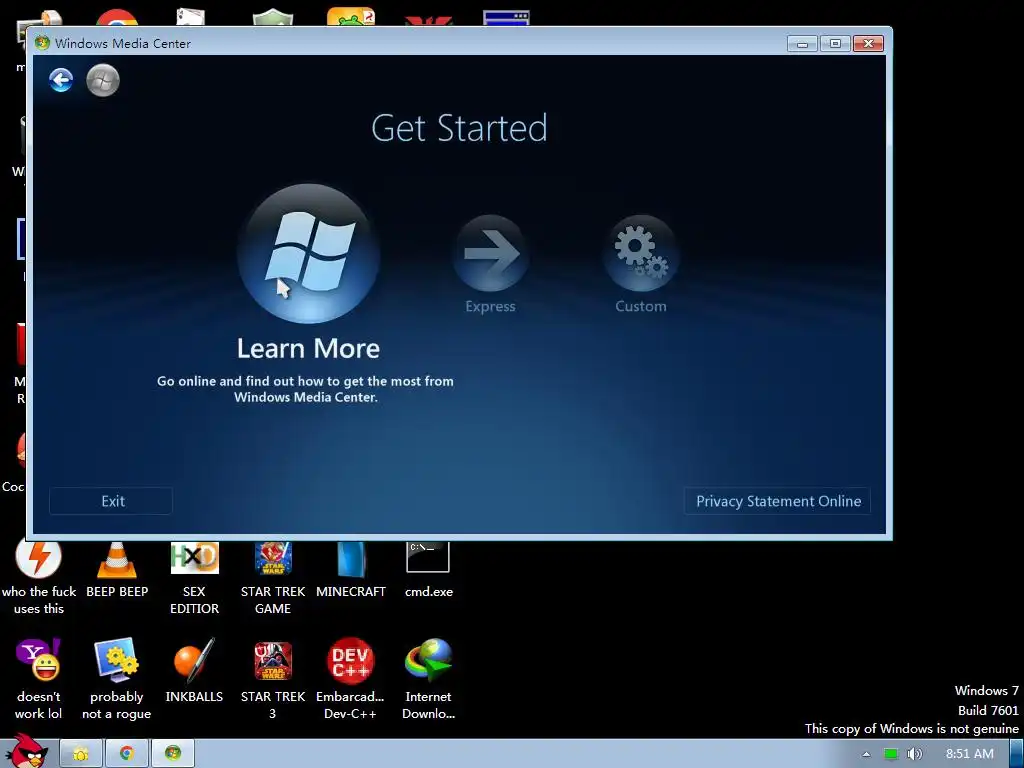Click the Express label

click(490, 306)
